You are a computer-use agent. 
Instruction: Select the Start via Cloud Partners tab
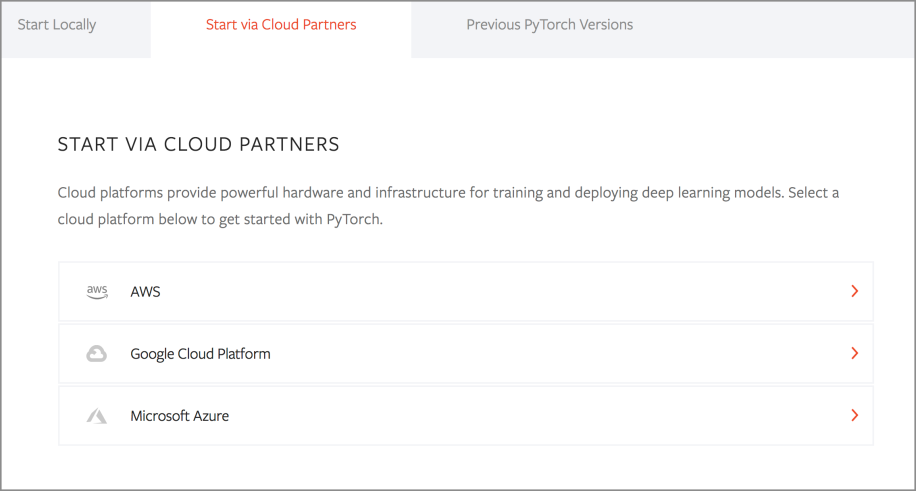(281, 25)
